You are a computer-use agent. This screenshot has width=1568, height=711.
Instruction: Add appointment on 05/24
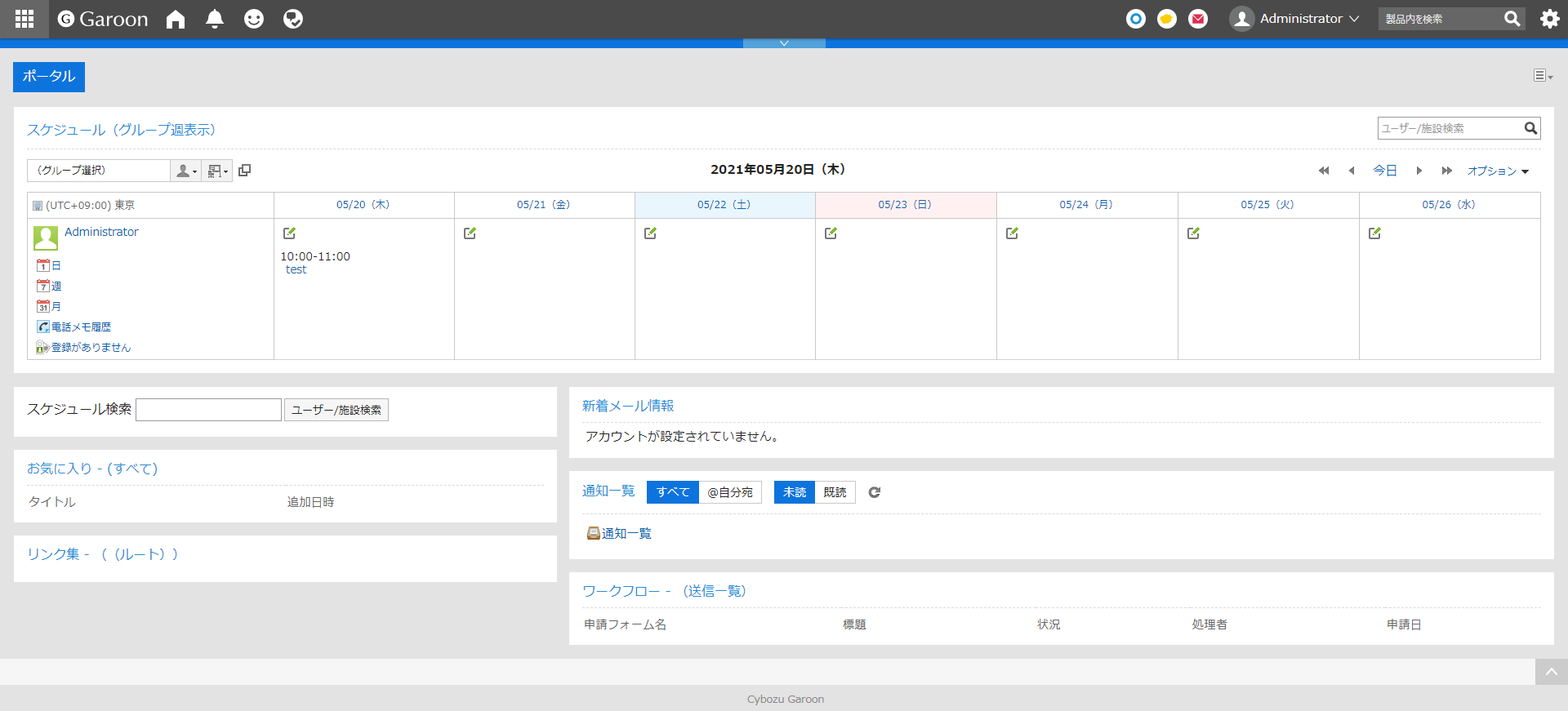[1012, 233]
